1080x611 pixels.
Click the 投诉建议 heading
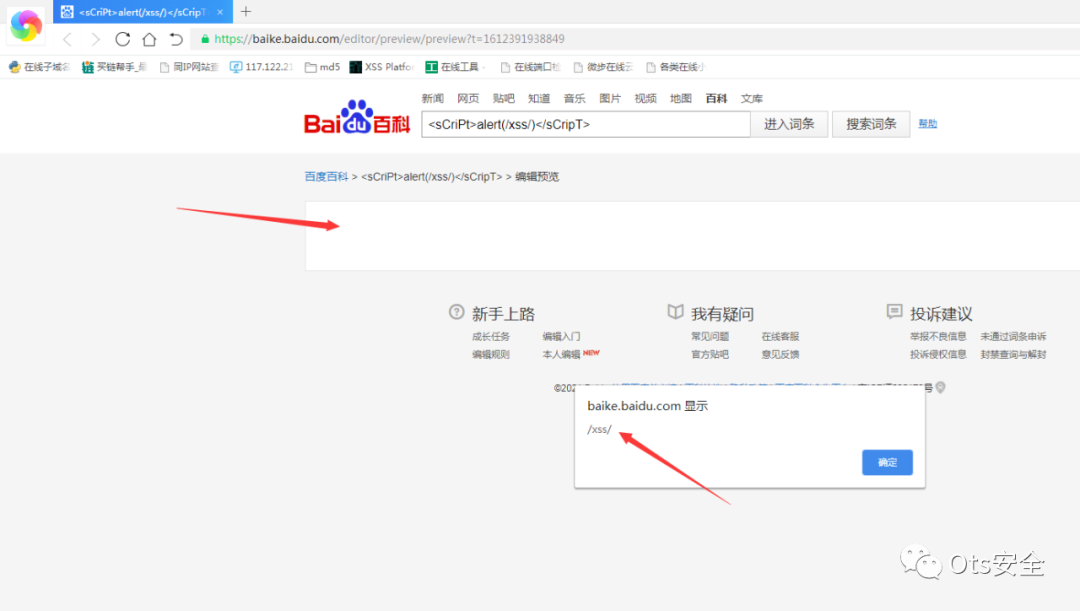pos(942,314)
